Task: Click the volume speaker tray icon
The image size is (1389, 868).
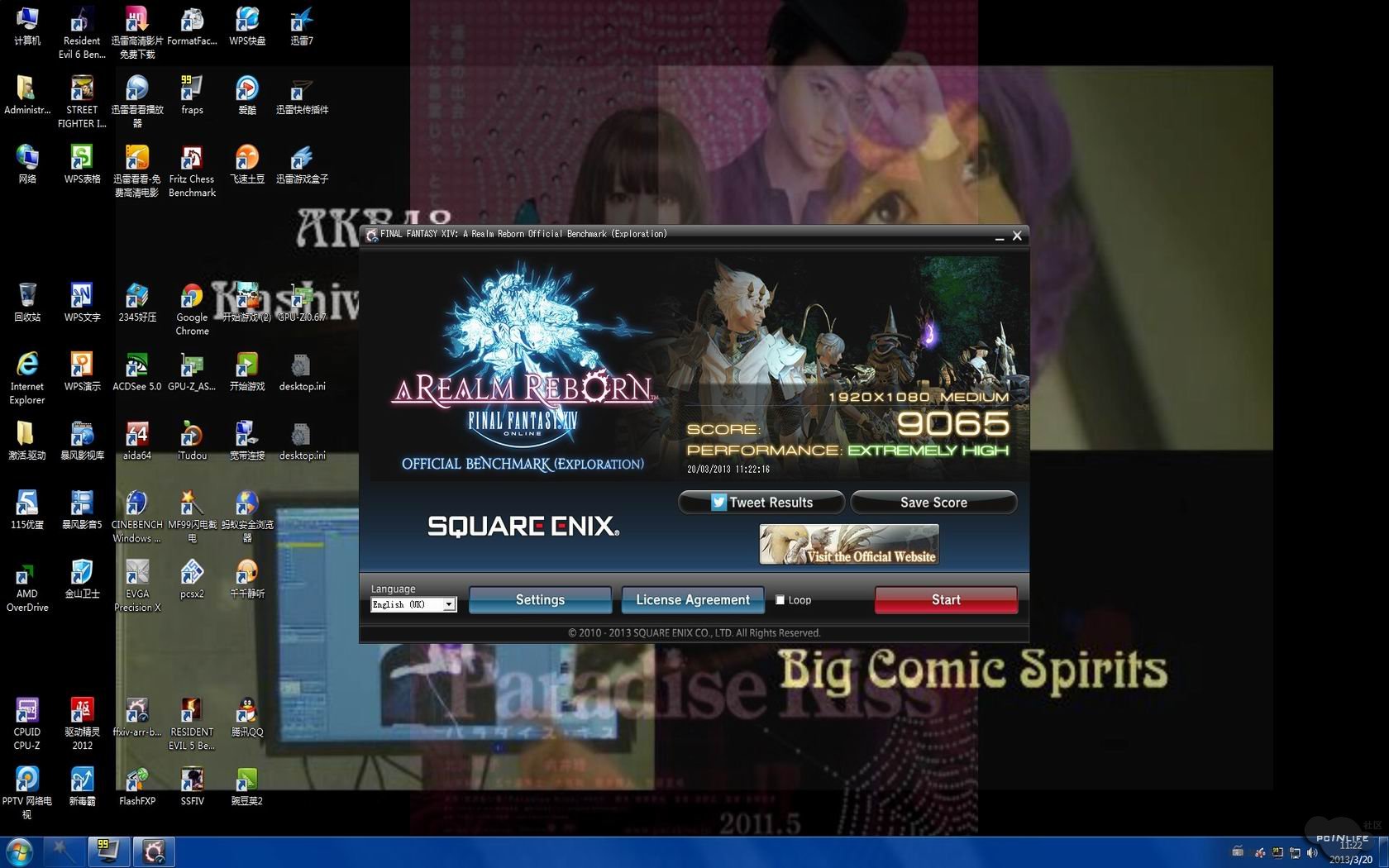Action: click(x=1312, y=852)
